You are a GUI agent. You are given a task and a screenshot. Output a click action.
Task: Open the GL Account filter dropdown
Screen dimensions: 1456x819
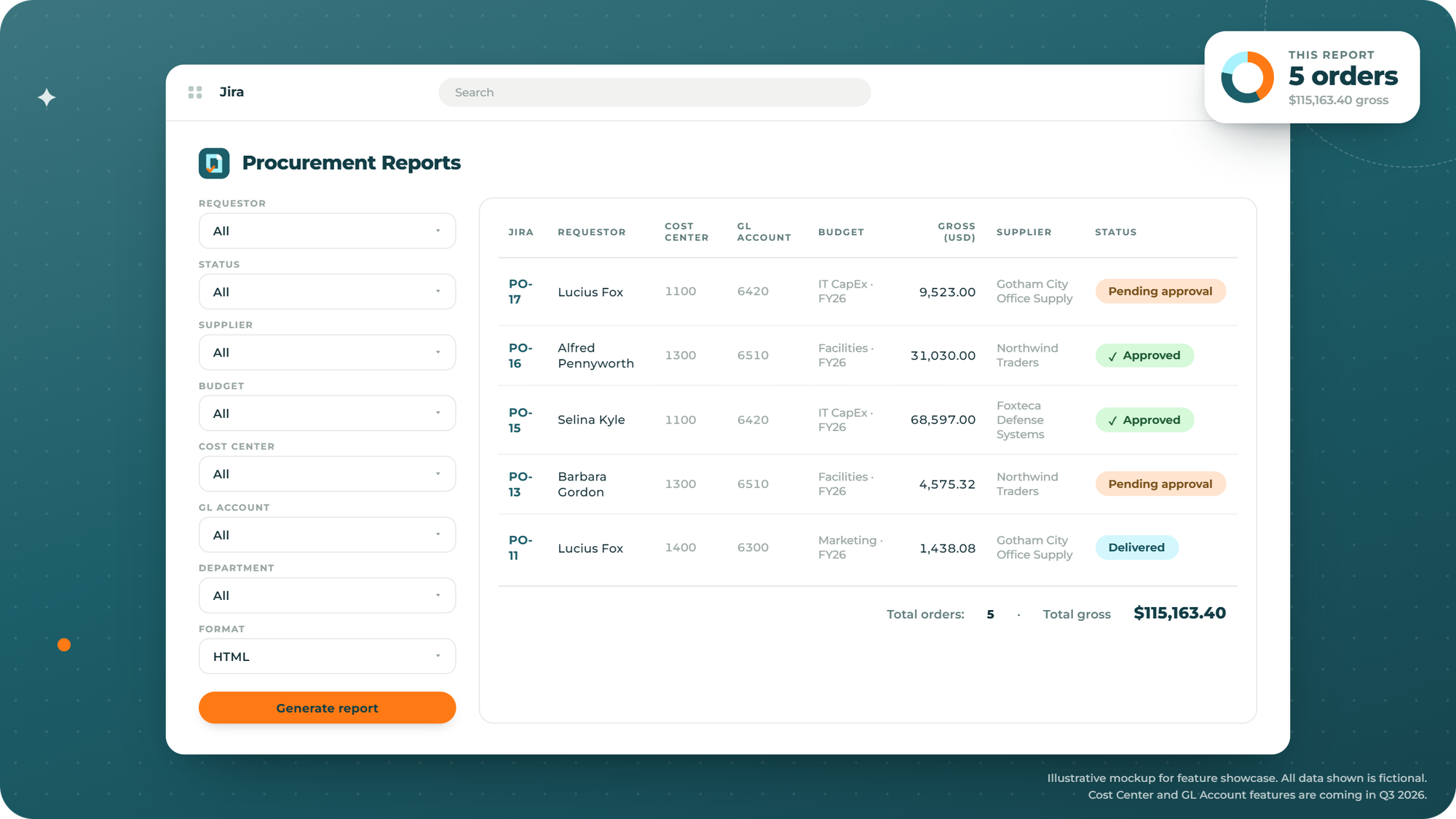tap(327, 535)
